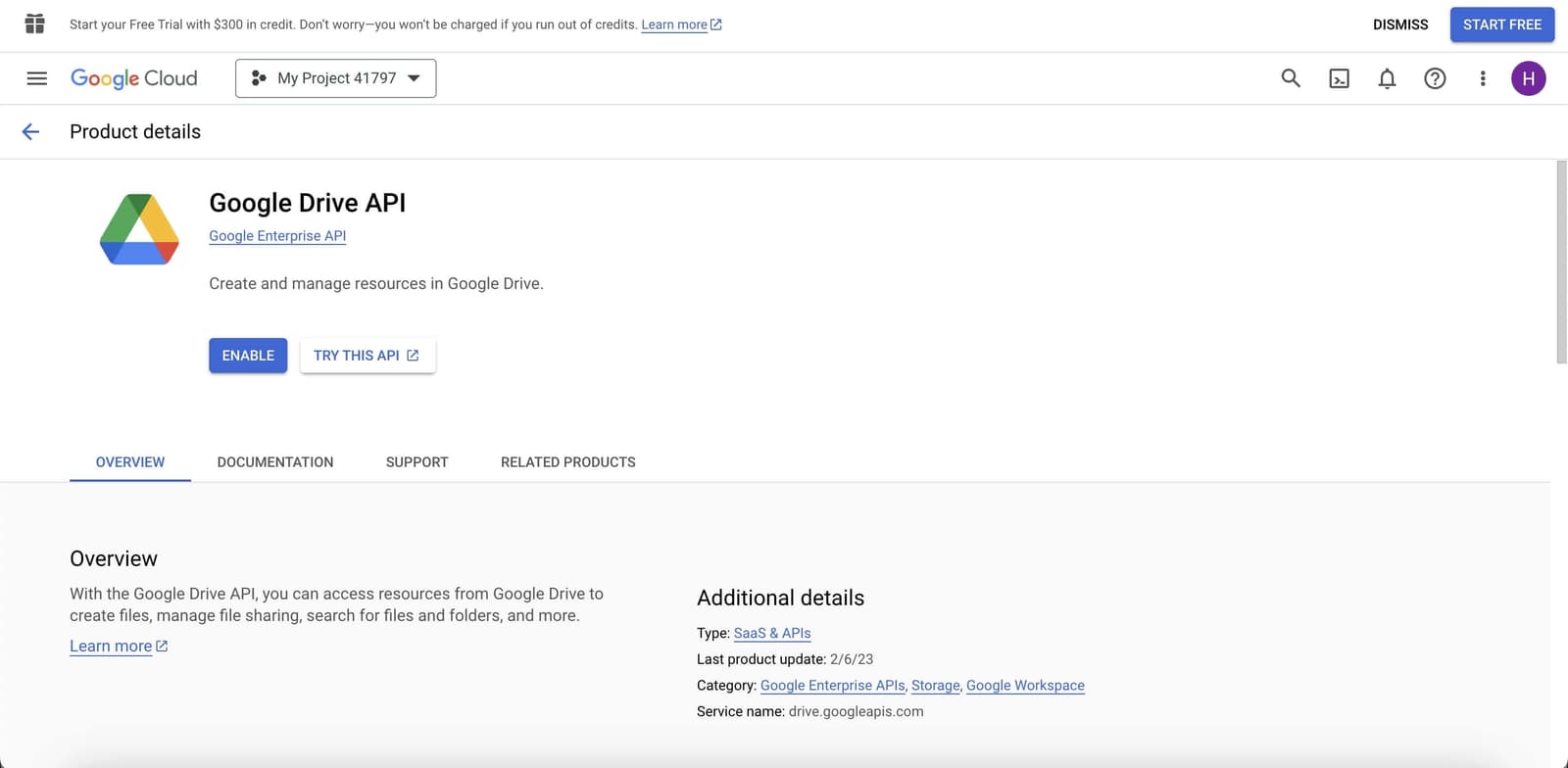Click the Try This API button
Viewport: 1568px width, 768px height.
(367, 356)
